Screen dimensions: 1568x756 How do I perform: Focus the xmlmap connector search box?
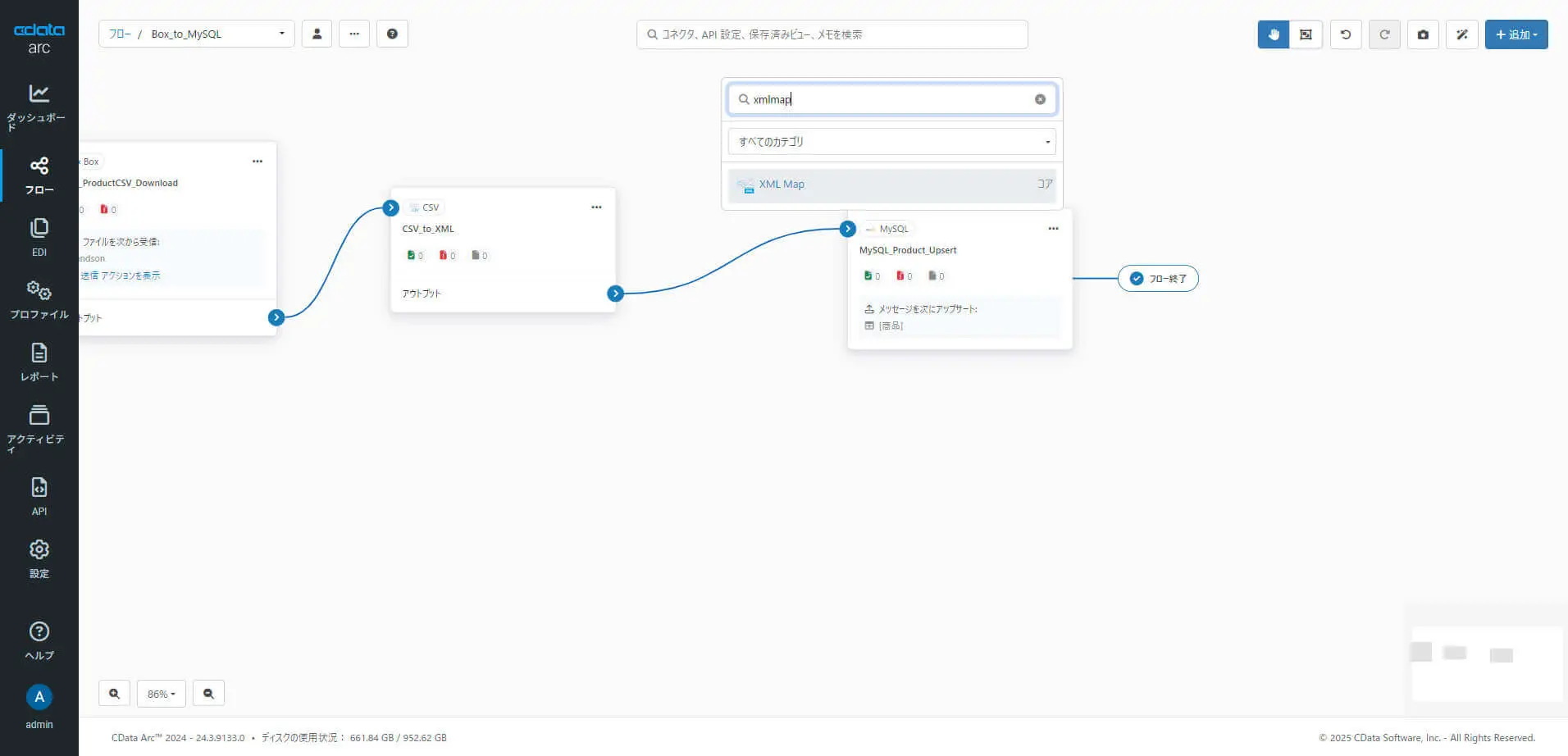891,99
